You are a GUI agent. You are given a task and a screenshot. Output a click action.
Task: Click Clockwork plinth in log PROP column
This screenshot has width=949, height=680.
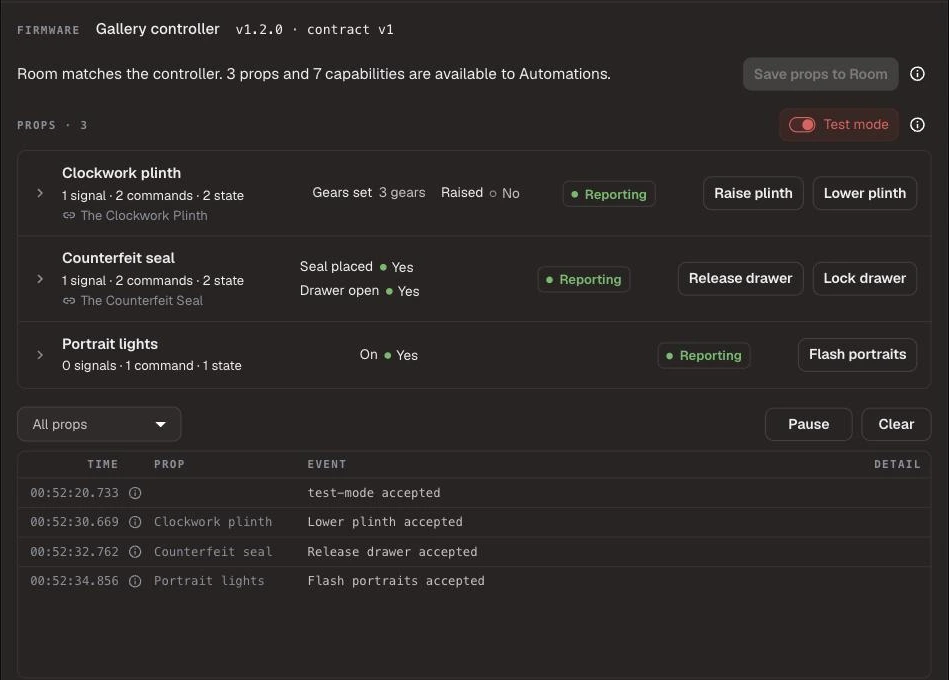coord(213,522)
